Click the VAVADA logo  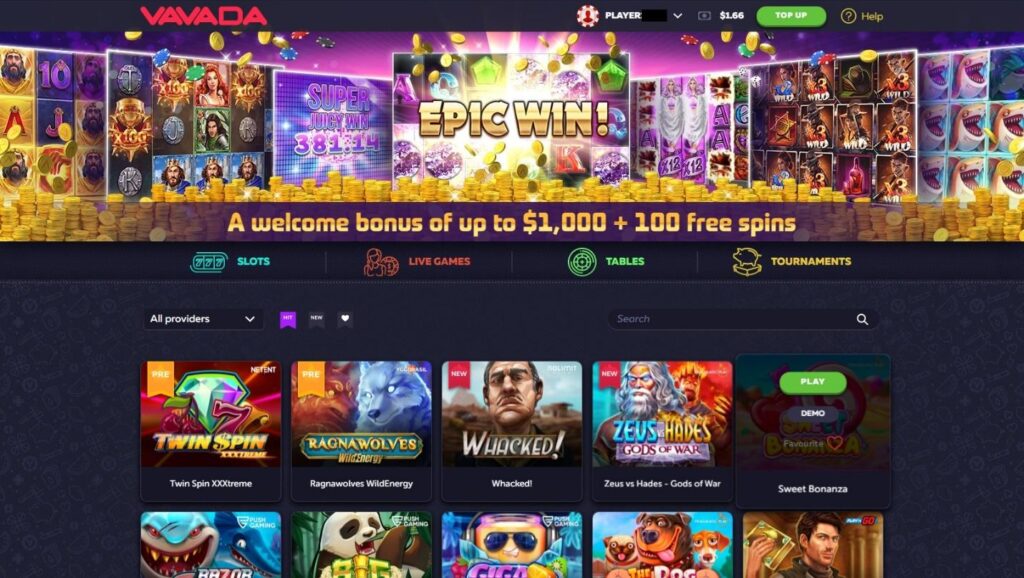203,16
